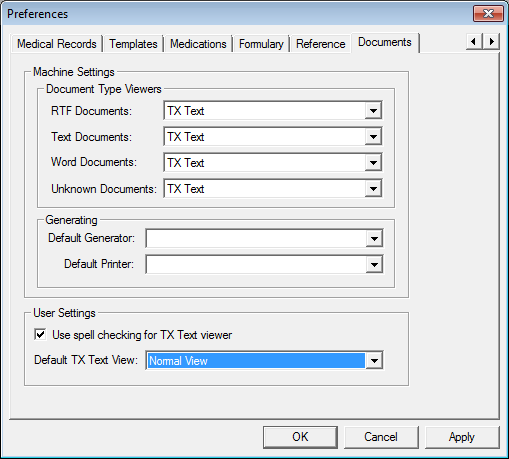Apply the current preferences

[462, 437]
